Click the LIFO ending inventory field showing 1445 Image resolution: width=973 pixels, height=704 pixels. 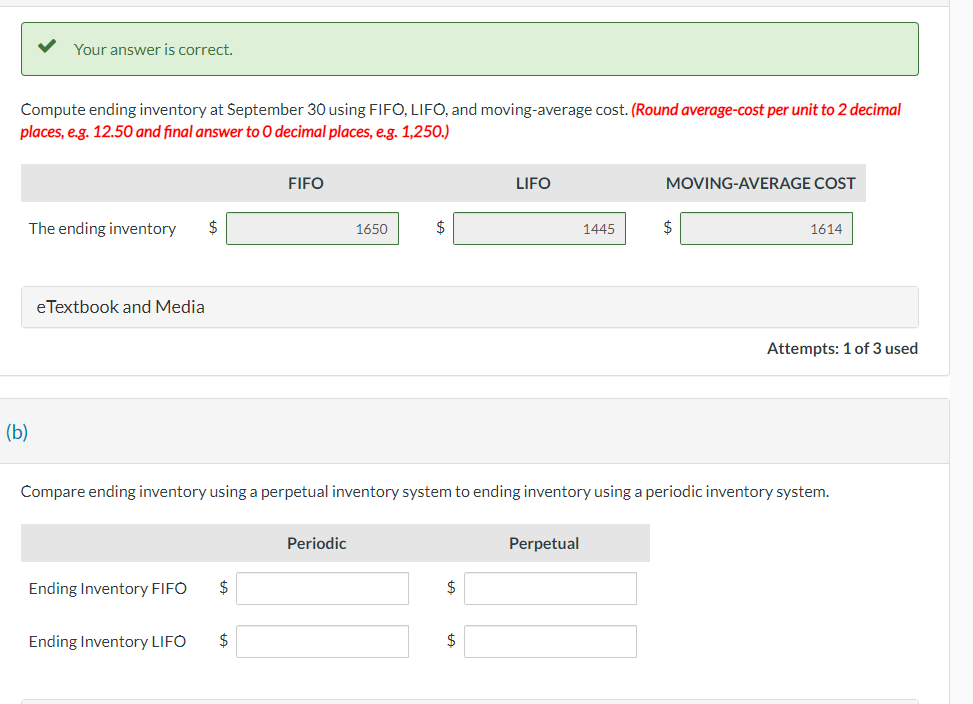point(539,229)
